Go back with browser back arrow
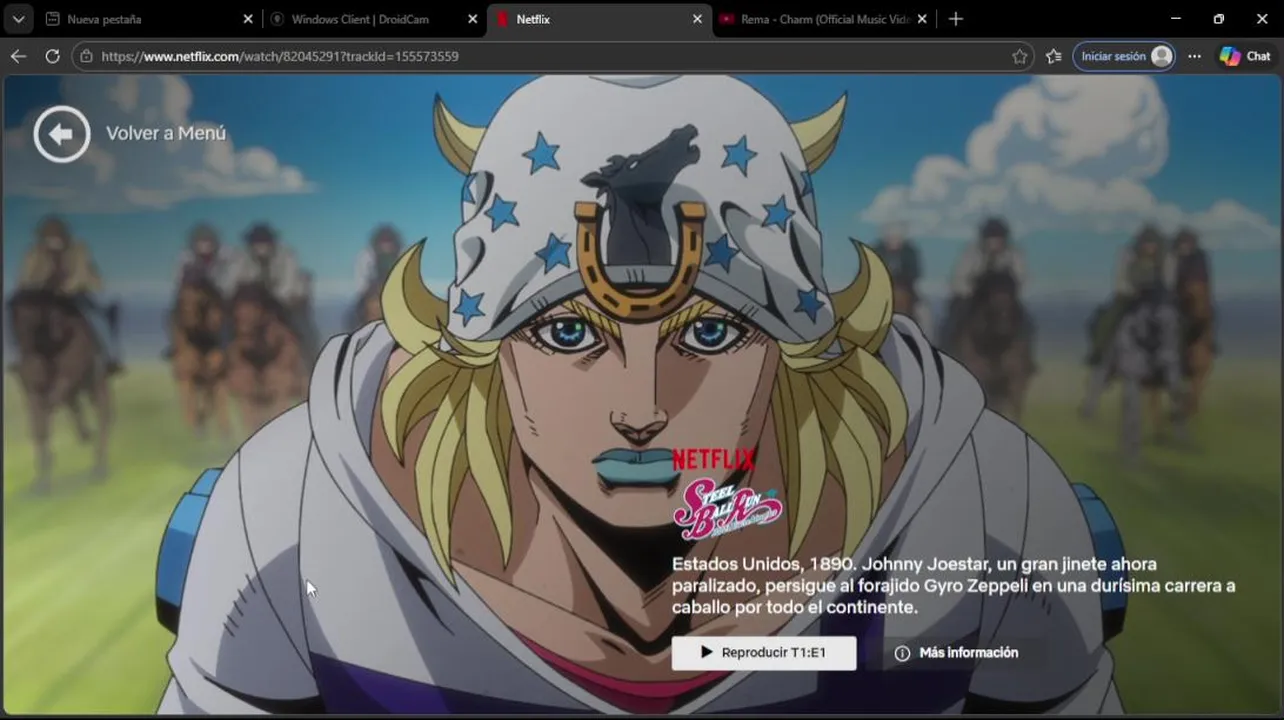 pyautogui.click(x=18, y=57)
